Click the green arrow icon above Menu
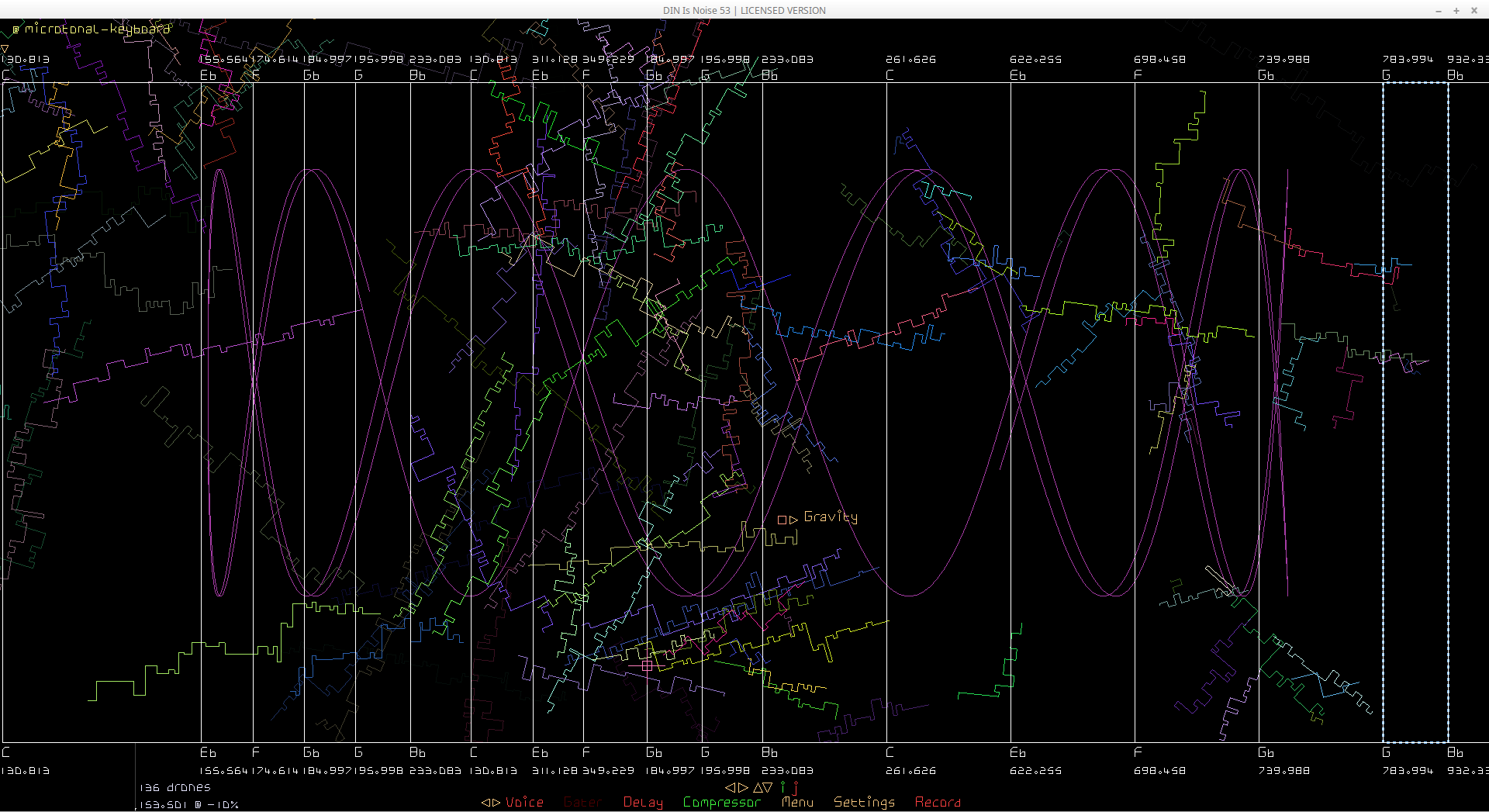Image resolution: width=1489 pixels, height=812 pixels. (x=783, y=787)
